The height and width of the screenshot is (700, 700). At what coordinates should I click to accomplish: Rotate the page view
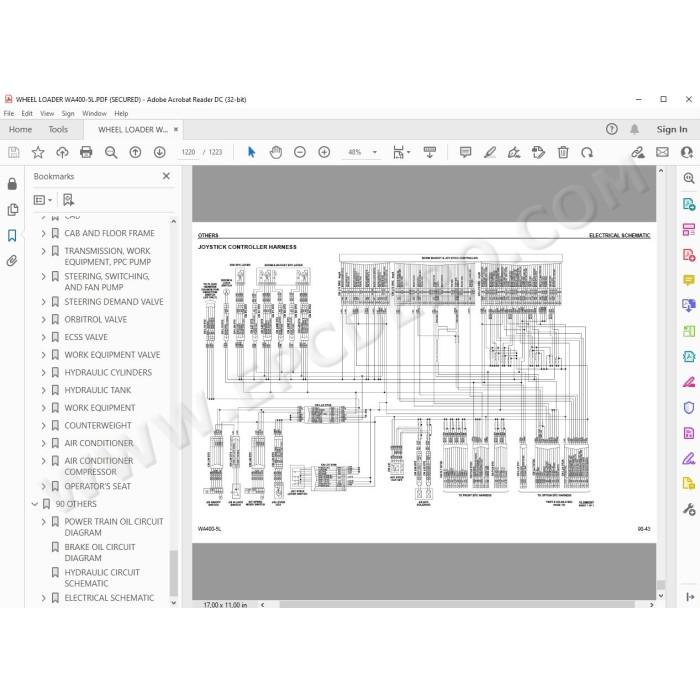587,153
